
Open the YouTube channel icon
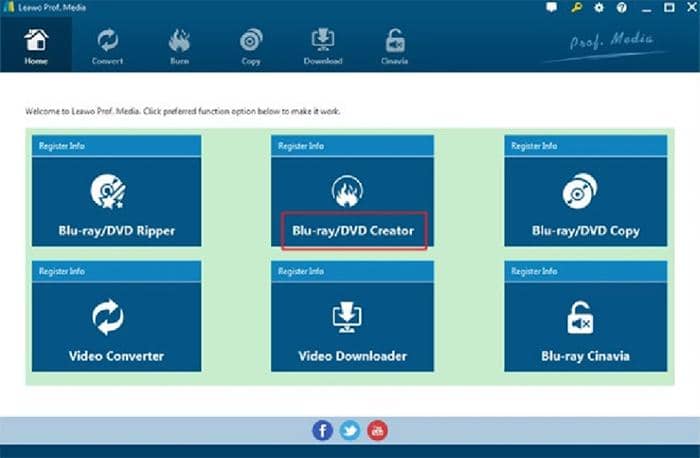(x=377, y=431)
